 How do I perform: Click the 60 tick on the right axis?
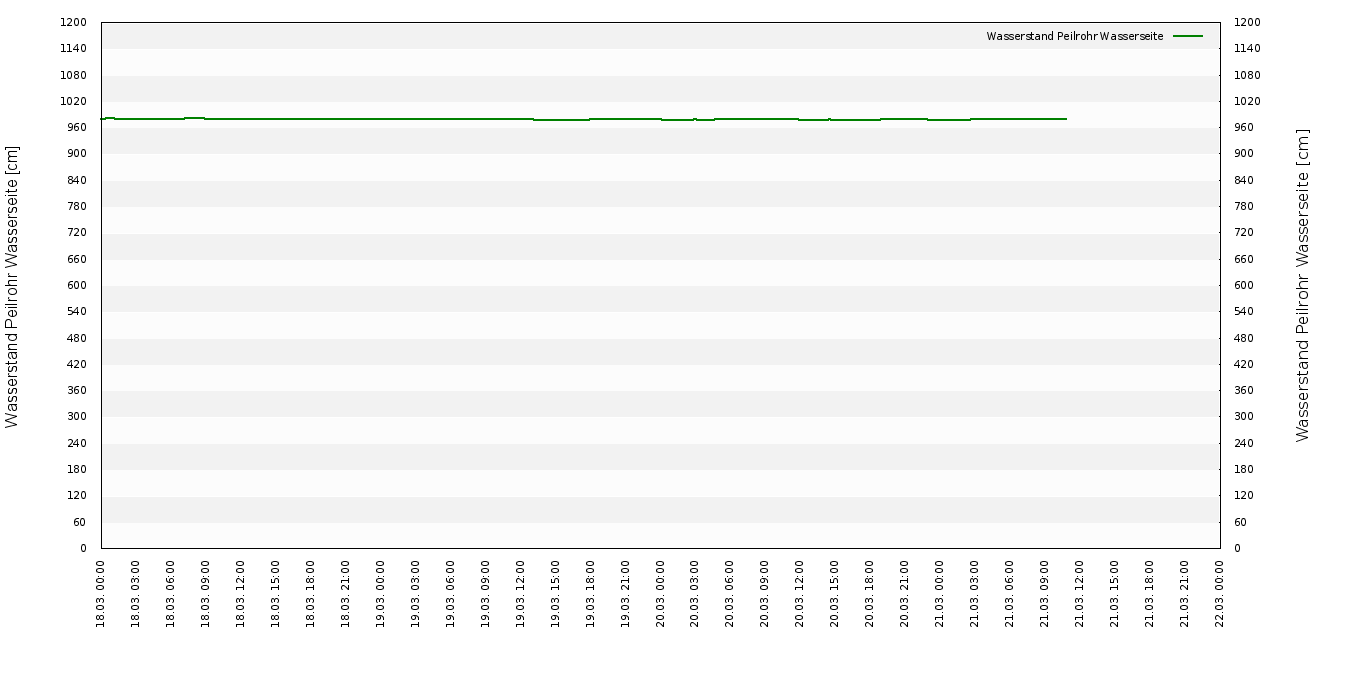coord(1240,522)
